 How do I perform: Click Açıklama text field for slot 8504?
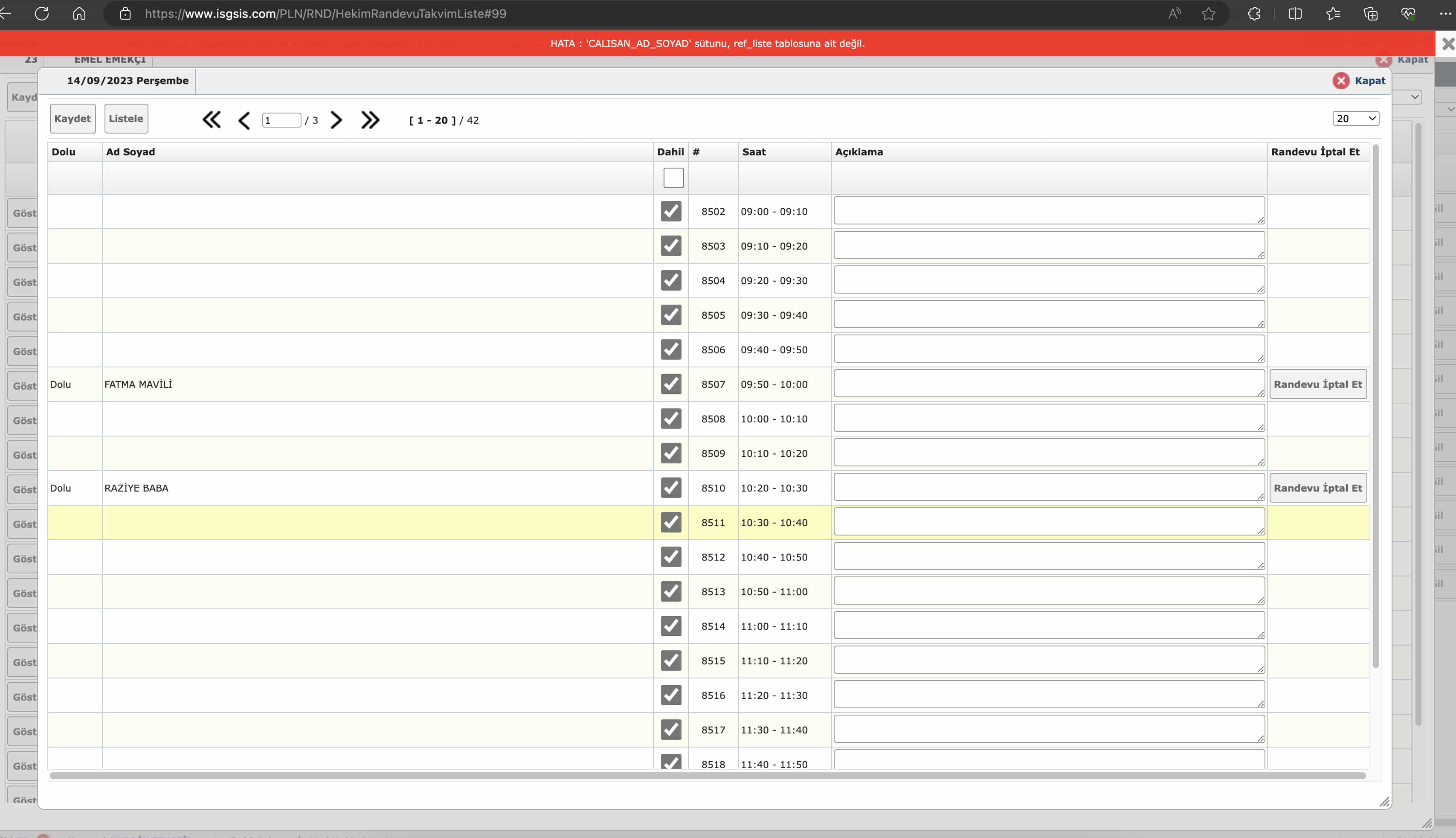point(1048,280)
